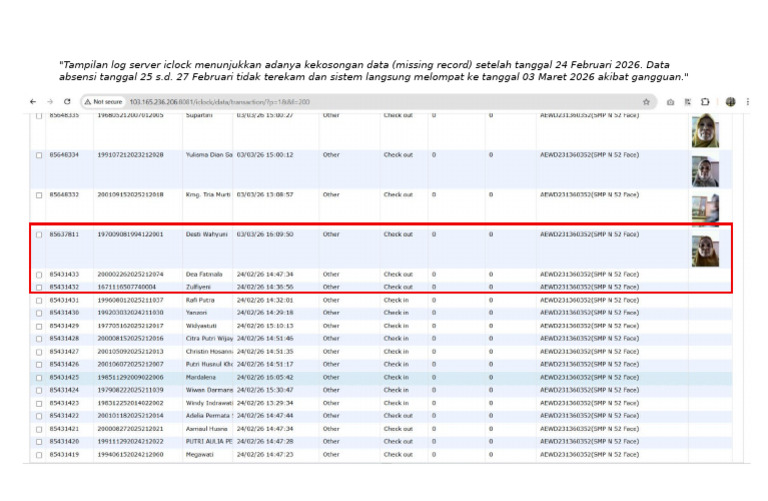Image resolution: width=768 pixels, height=501 pixels.
Task: Click device name in Mardalena's row
Action: [x=590, y=378]
